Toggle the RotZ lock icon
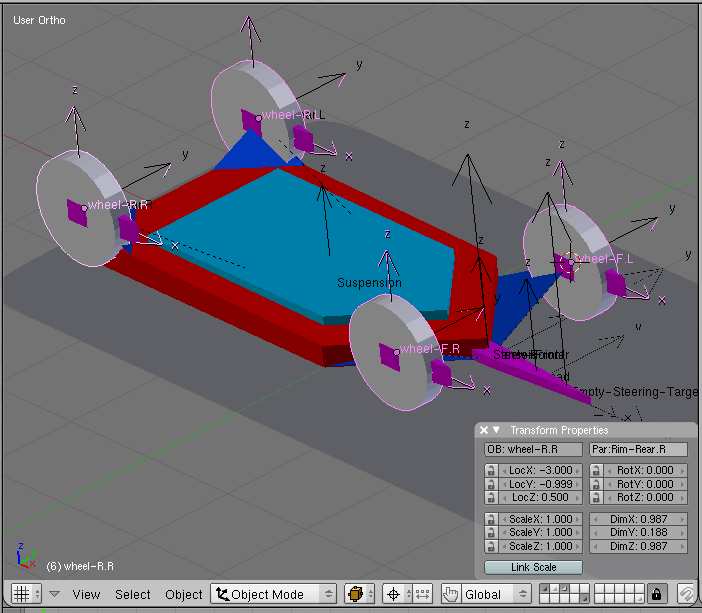This screenshot has height=613, width=702. (596, 497)
